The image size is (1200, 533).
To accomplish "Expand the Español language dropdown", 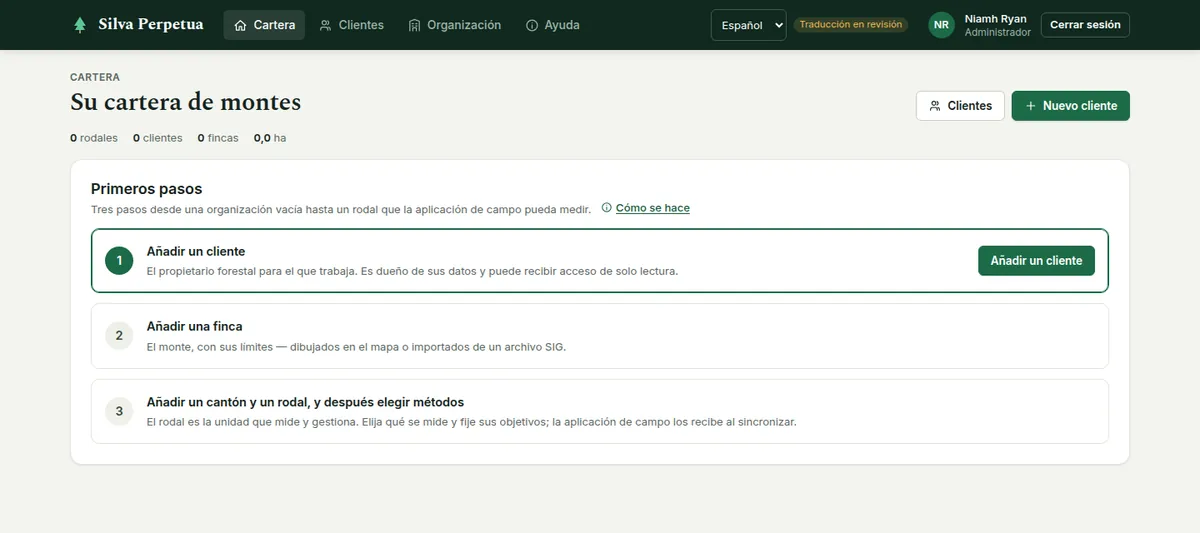I will tap(748, 25).
